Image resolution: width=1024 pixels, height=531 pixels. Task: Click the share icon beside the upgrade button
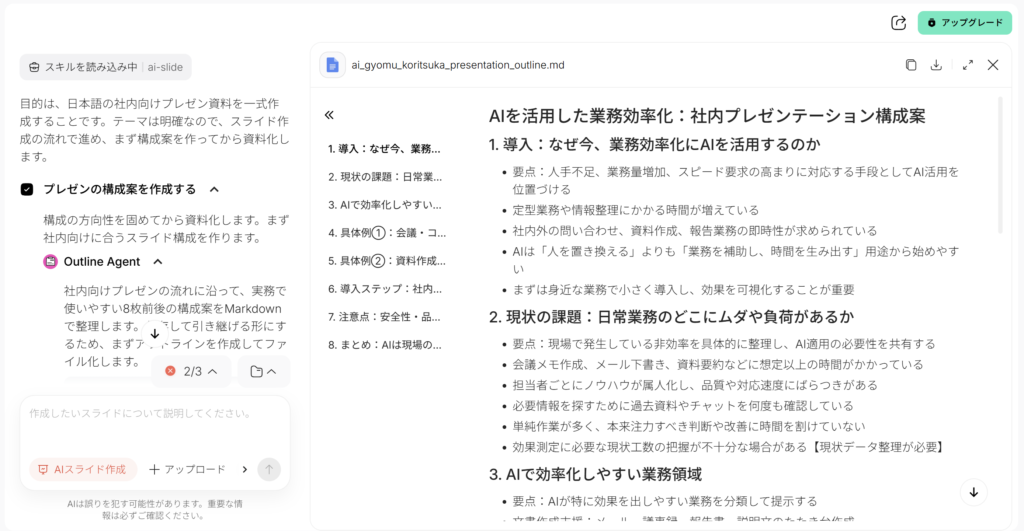pos(899,23)
